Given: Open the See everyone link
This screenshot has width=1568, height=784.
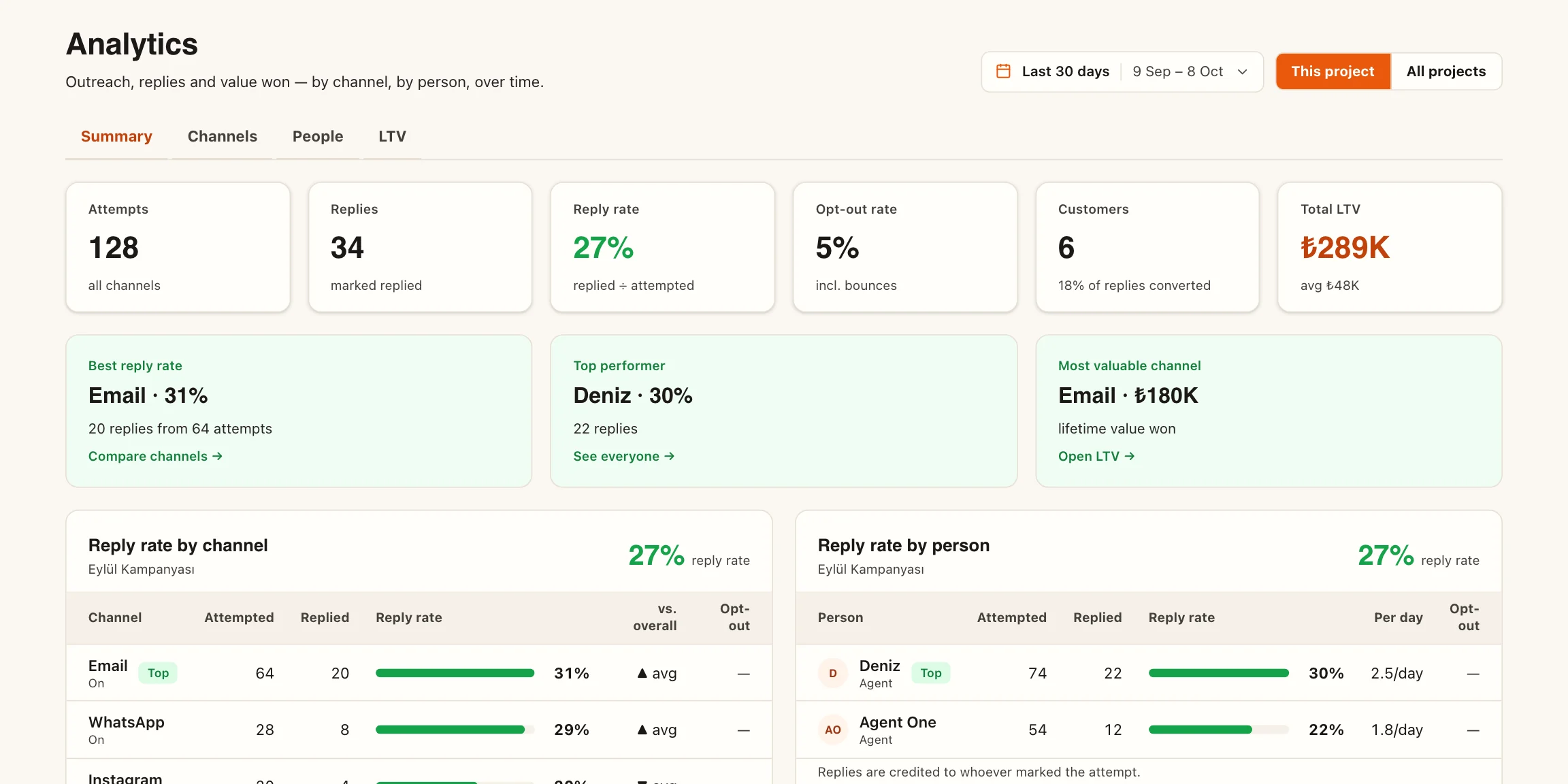Looking at the screenshot, I should click(624, 456).
